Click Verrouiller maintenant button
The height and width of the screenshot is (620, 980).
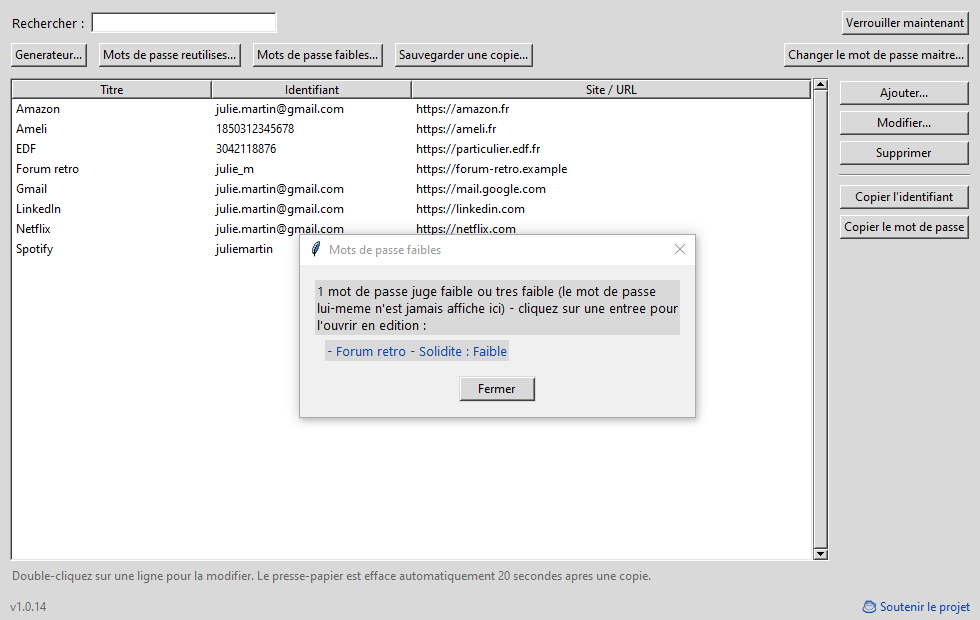pos(904,23)
